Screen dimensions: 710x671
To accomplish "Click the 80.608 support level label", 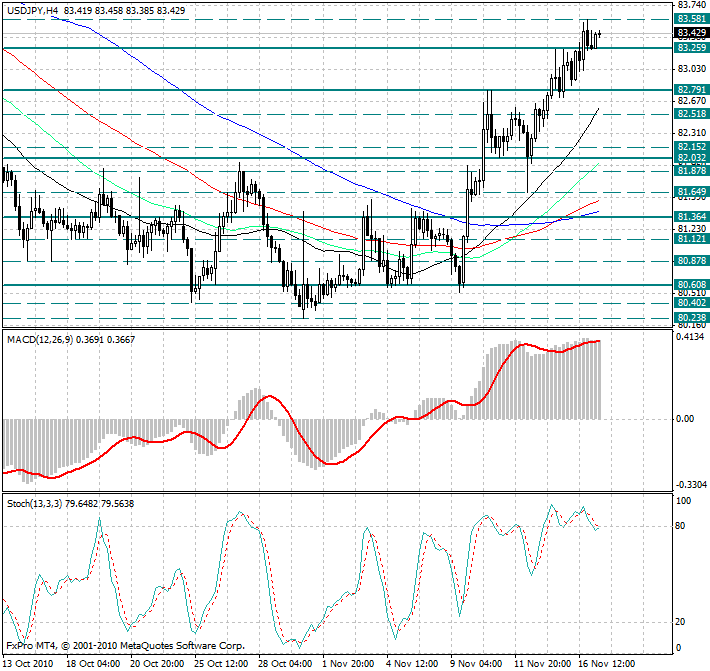I will pos(691,285).
